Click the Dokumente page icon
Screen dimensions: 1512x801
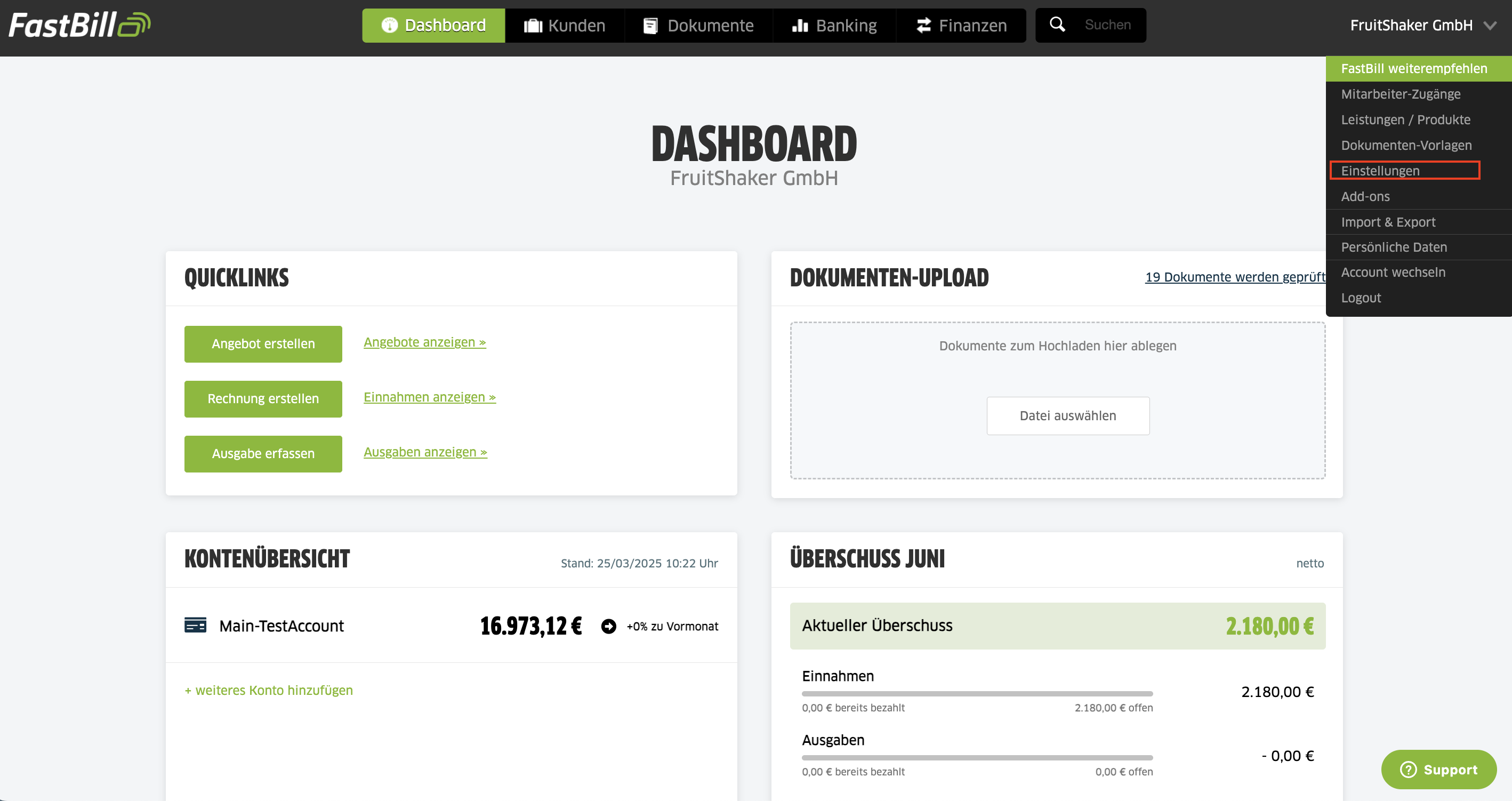click(x=650, y=25)
